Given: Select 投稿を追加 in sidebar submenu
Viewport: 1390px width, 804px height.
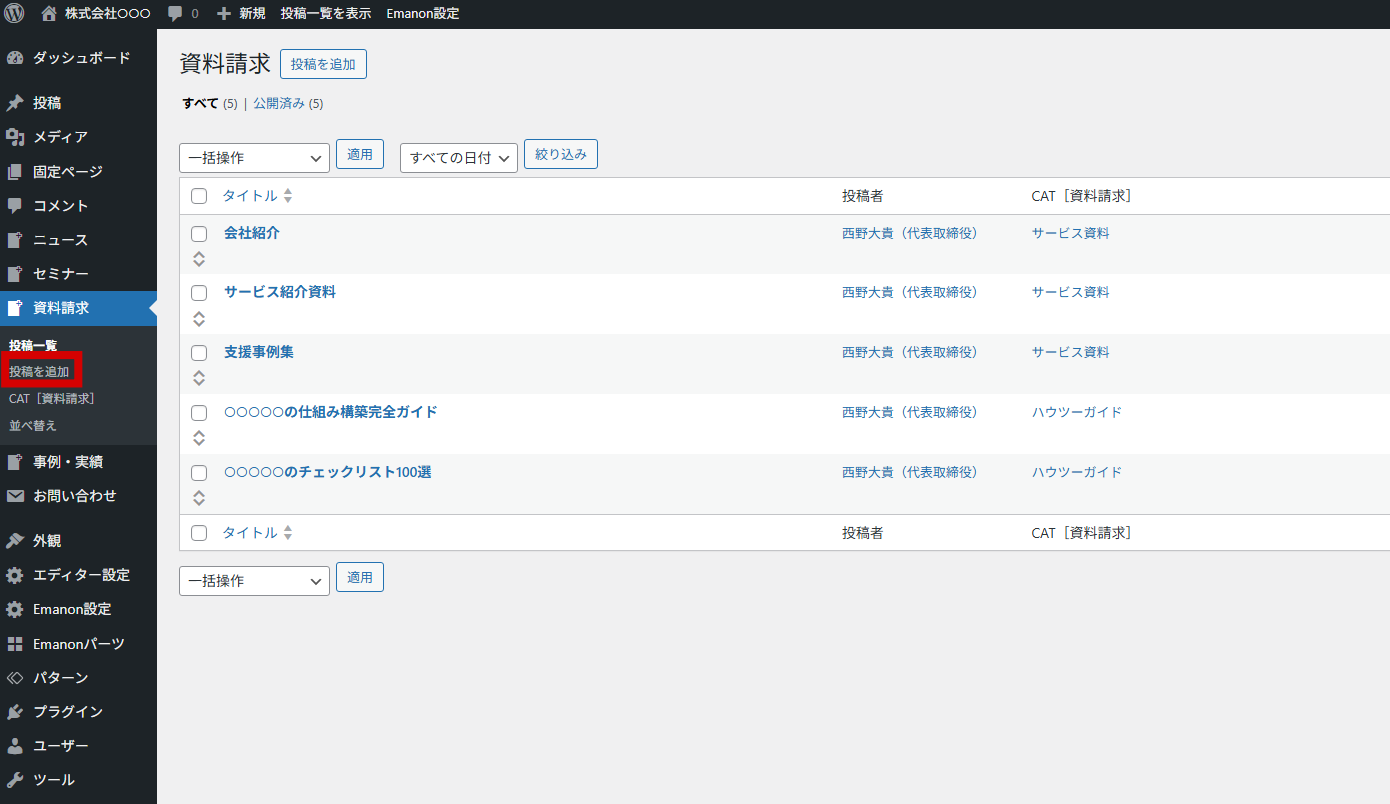Looking at the screenshot, I should click(x=39, y=372).
